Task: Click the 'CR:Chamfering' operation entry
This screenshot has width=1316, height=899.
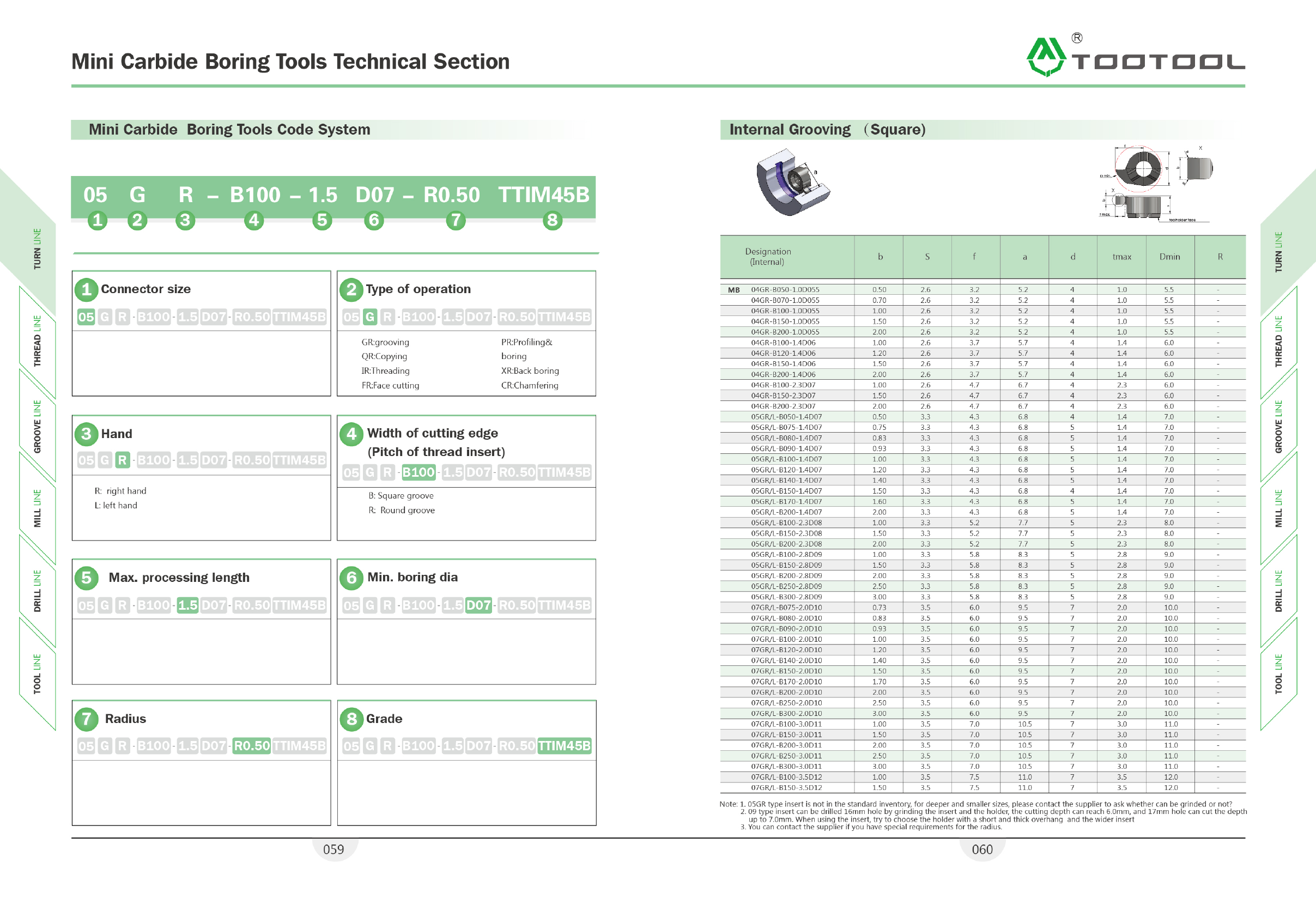Action: [x=530, y=386]
